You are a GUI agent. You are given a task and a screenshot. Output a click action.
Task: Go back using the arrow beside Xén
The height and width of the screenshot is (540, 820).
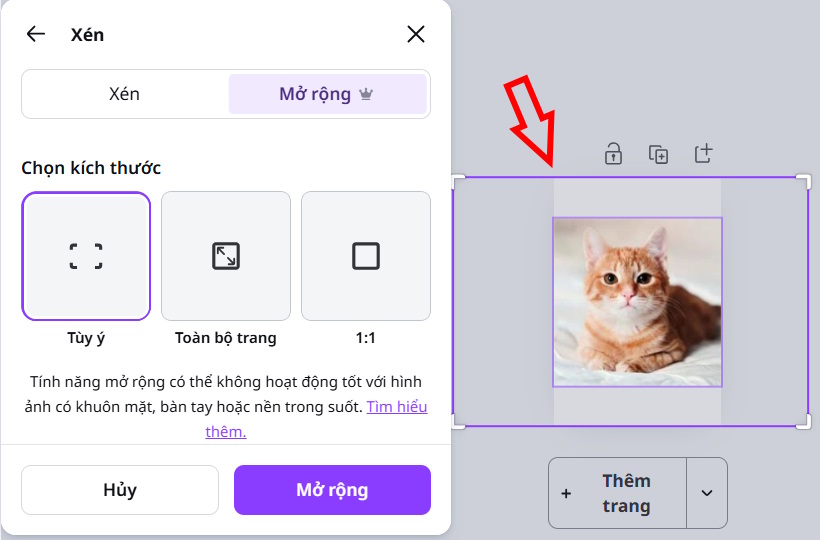[36, 34]
